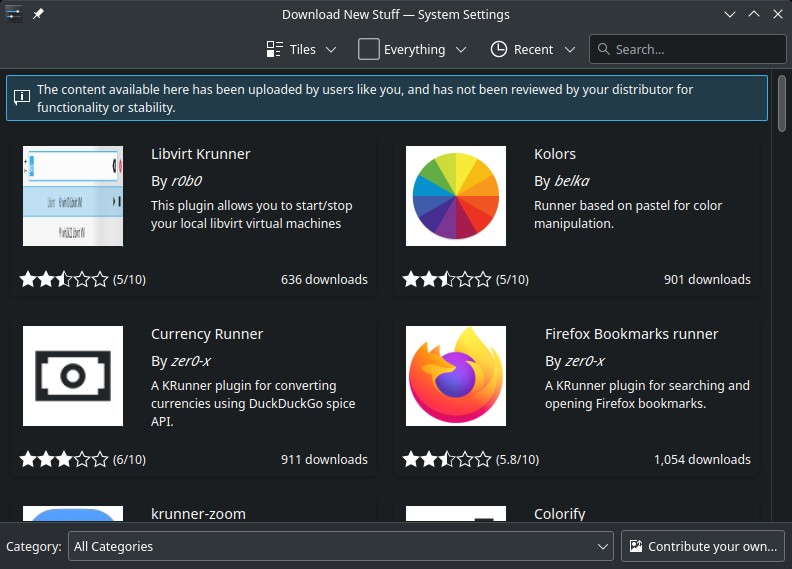Click the magnifier icon in search box

tap(603, 49)
